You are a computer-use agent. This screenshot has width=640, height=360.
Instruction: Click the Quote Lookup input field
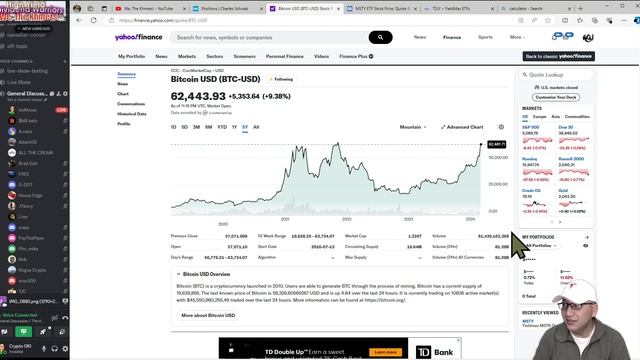tap(556, 75)
